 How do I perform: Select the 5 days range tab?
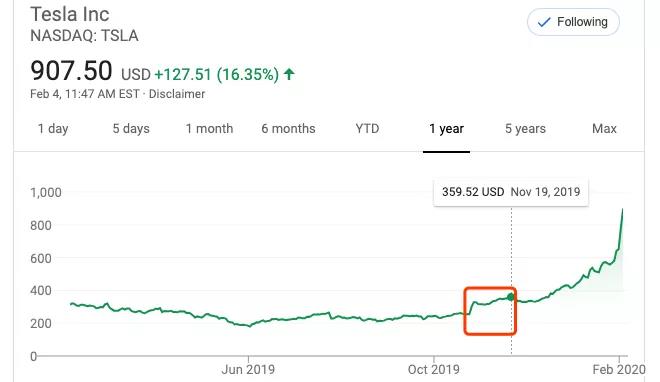pyautogui.click(x=131, y=128)
